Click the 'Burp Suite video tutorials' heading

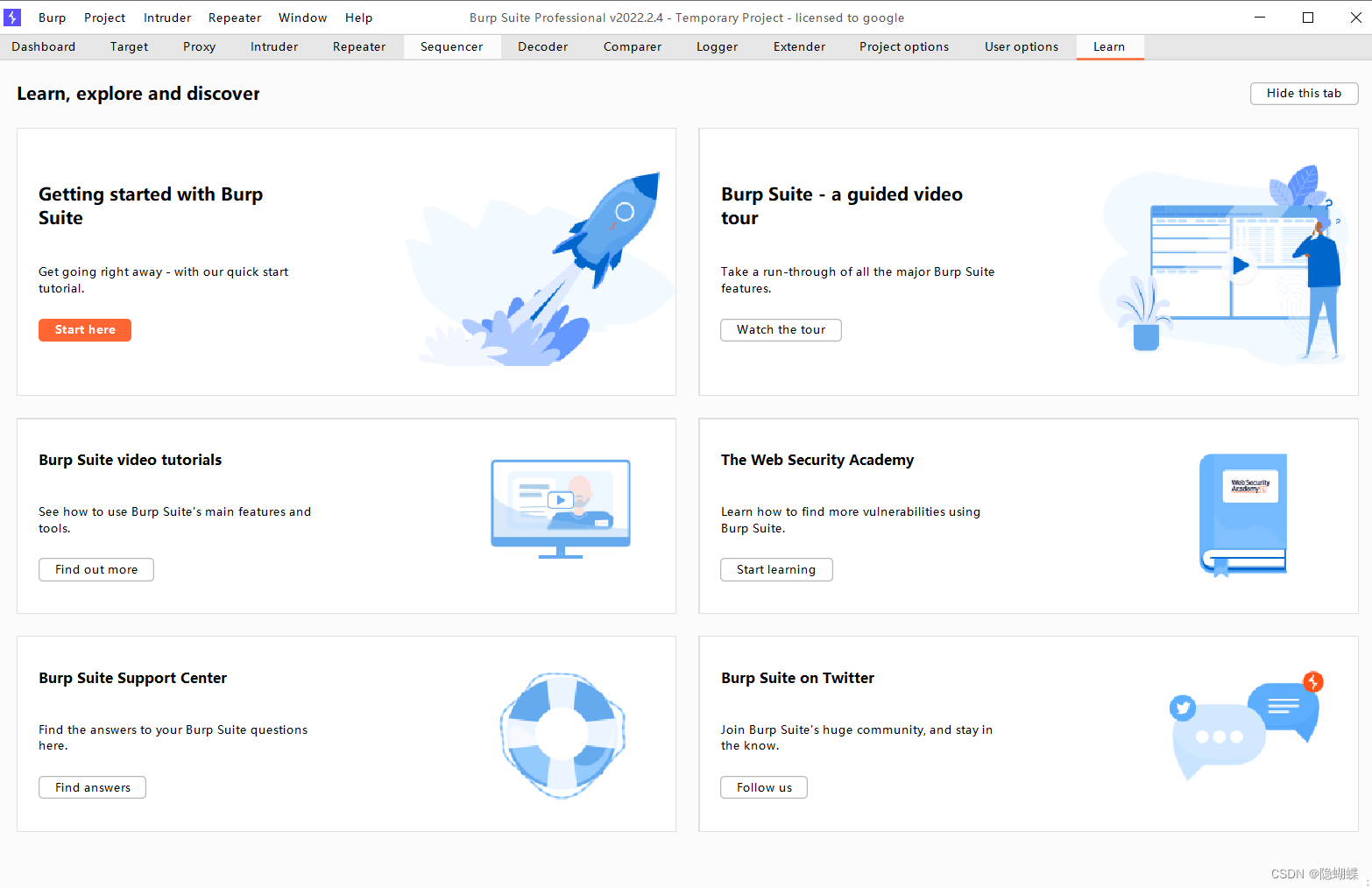(131, 461)
